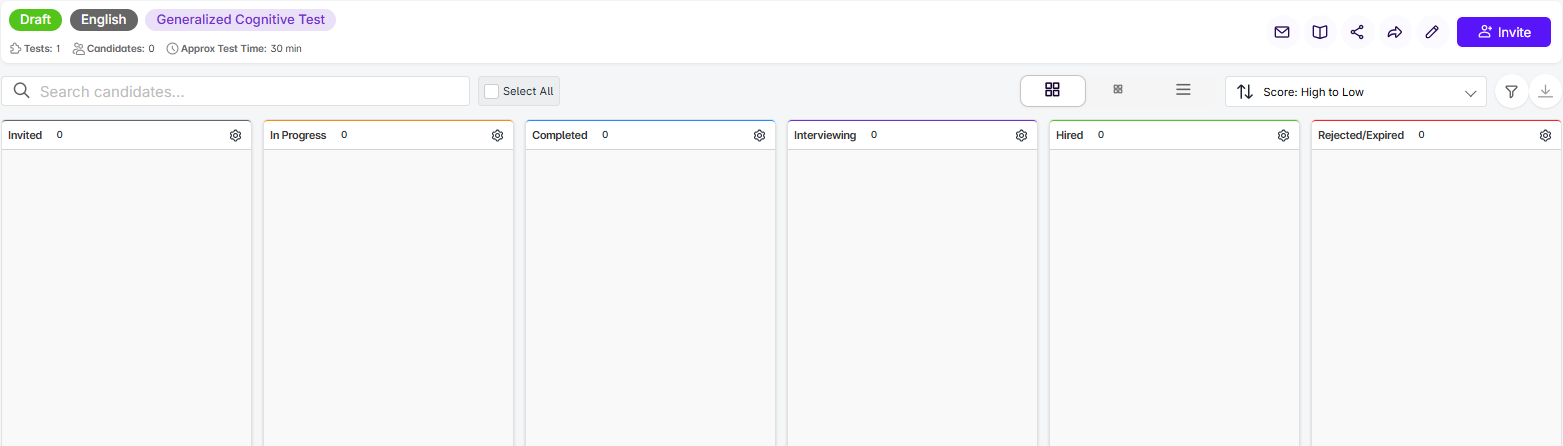Open the filter funnel icon
The height and width of the screenshot is (446, 1563).
tap(1511, 92)
